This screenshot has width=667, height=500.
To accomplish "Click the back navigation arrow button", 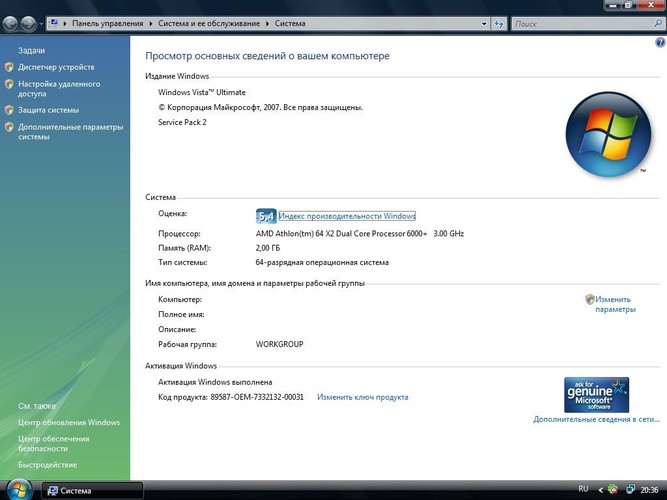I will tap(10, 21).
